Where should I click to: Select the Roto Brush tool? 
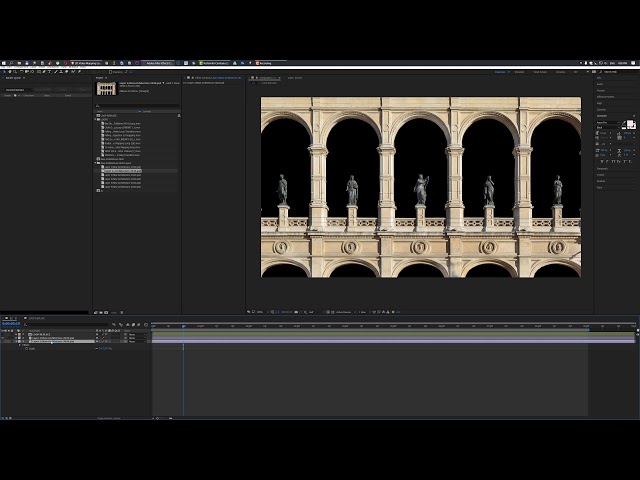click(x=73, y=72)
